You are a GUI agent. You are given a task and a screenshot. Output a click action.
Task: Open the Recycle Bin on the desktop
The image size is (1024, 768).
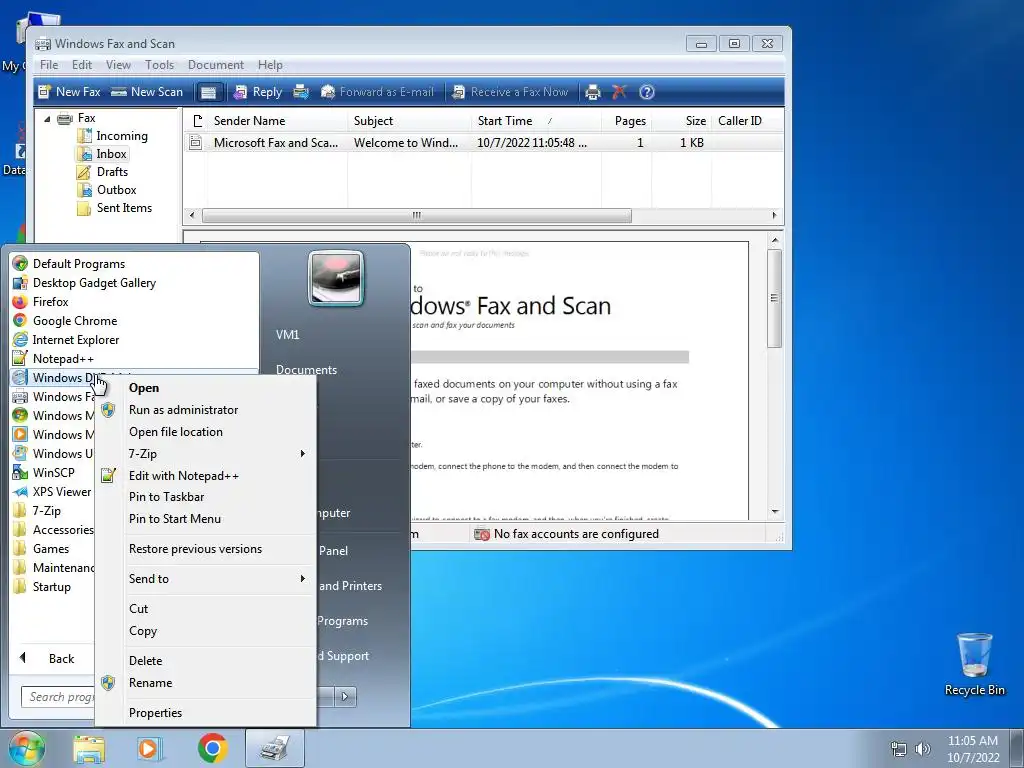(974, 664)
